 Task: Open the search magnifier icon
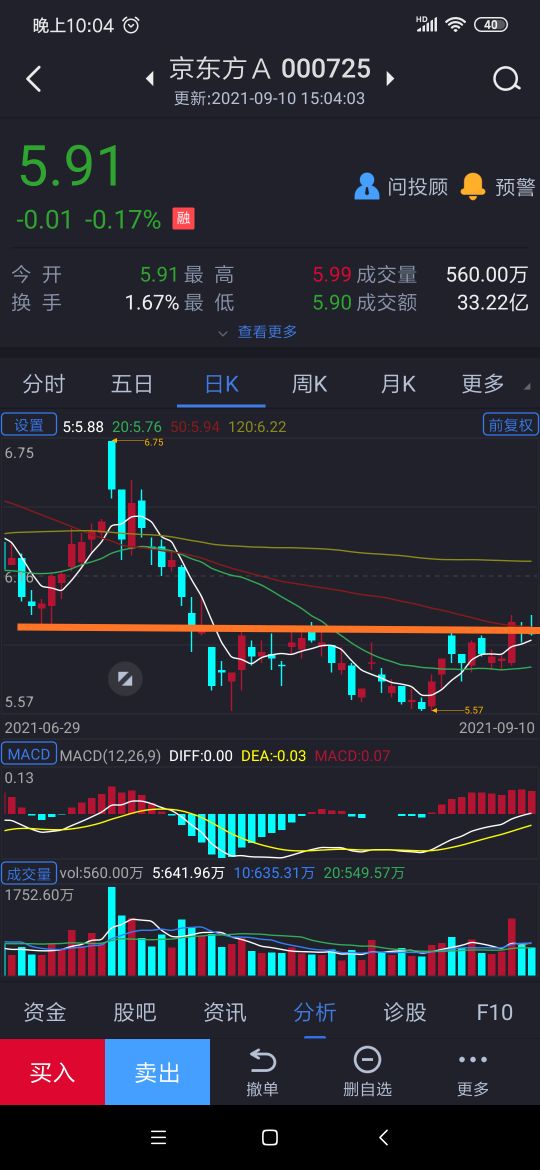(x=506, y=78)
